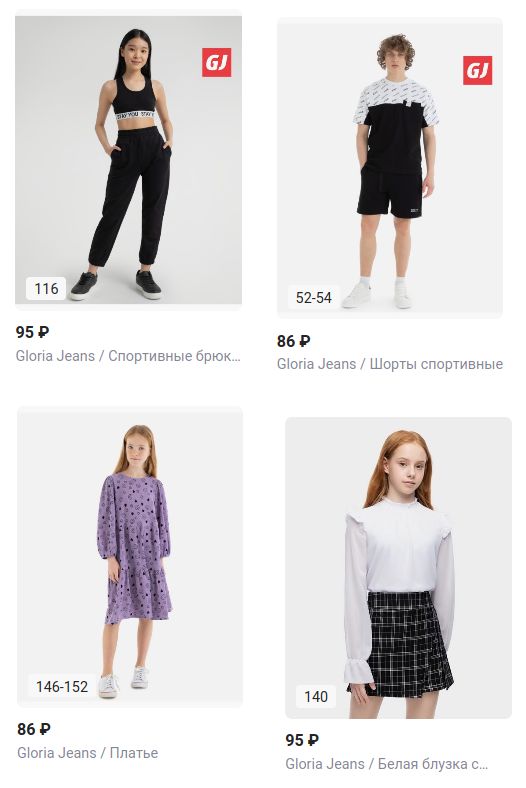Select the 146-152 size badge
This screenshot has height=788, width=526.
coord(62,686)
